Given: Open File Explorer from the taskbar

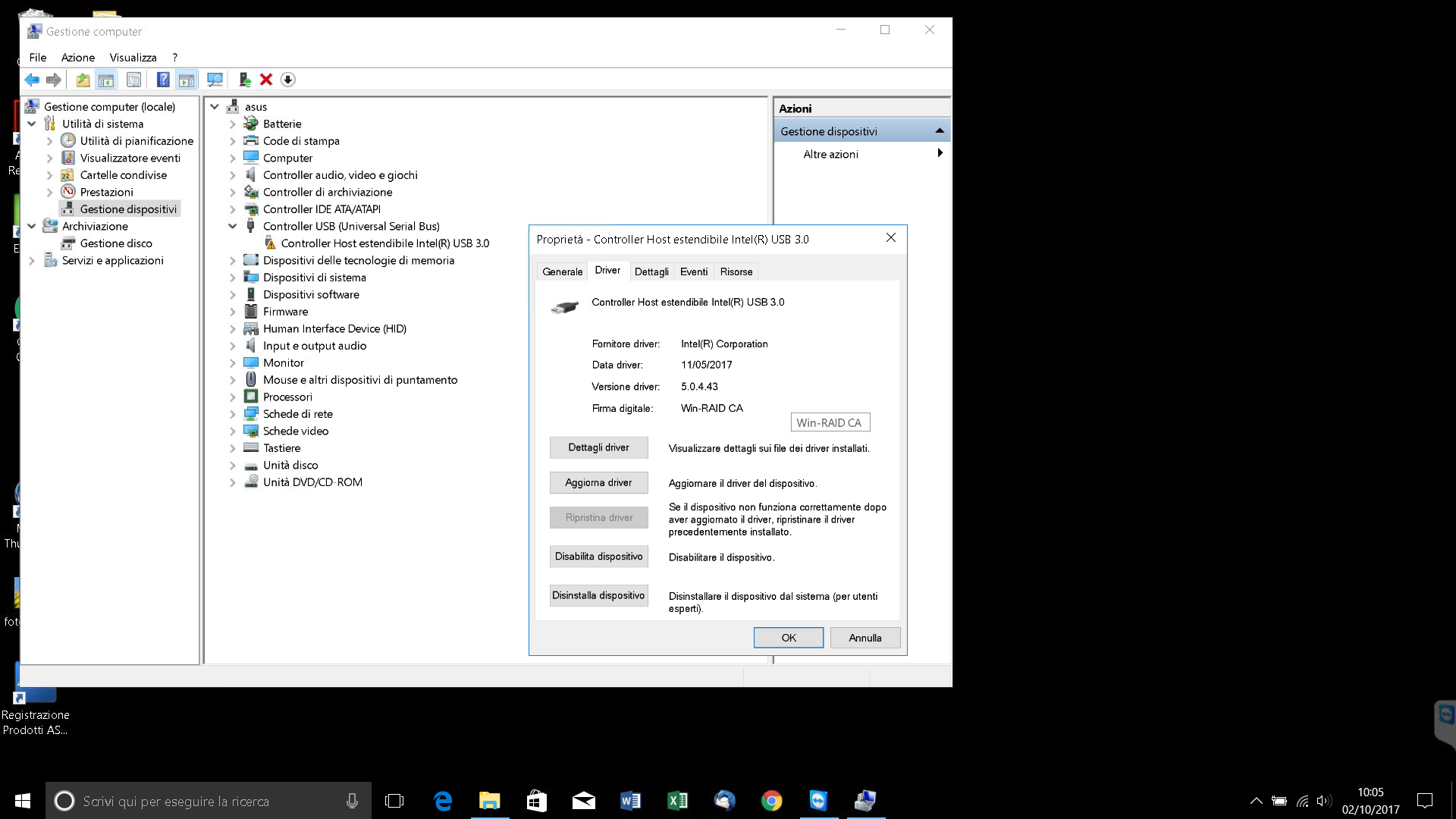Looking at the screenshot, I should click(490, 801).
